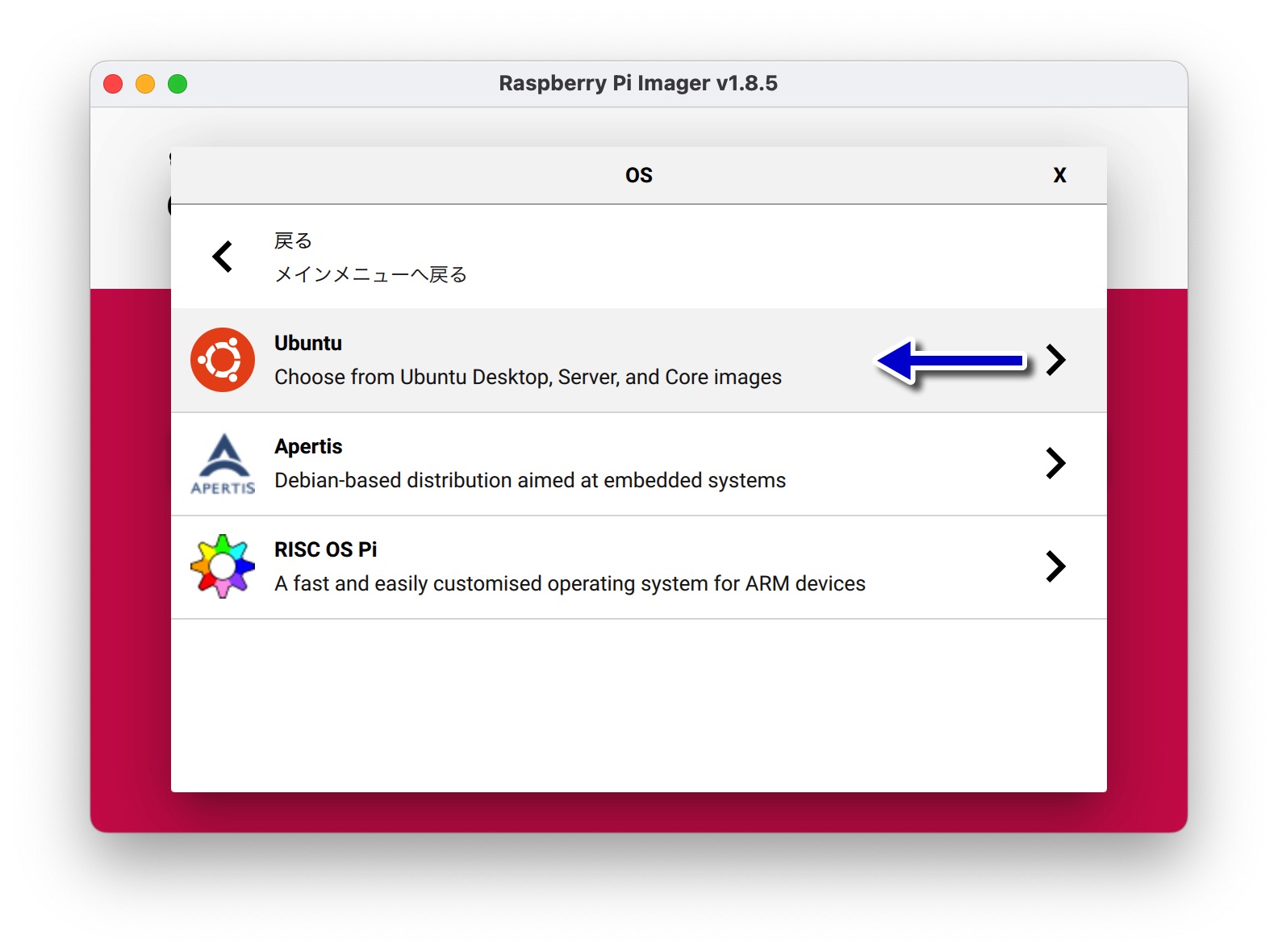
Task: Go back via 戻る label
Action: [293, 240]
